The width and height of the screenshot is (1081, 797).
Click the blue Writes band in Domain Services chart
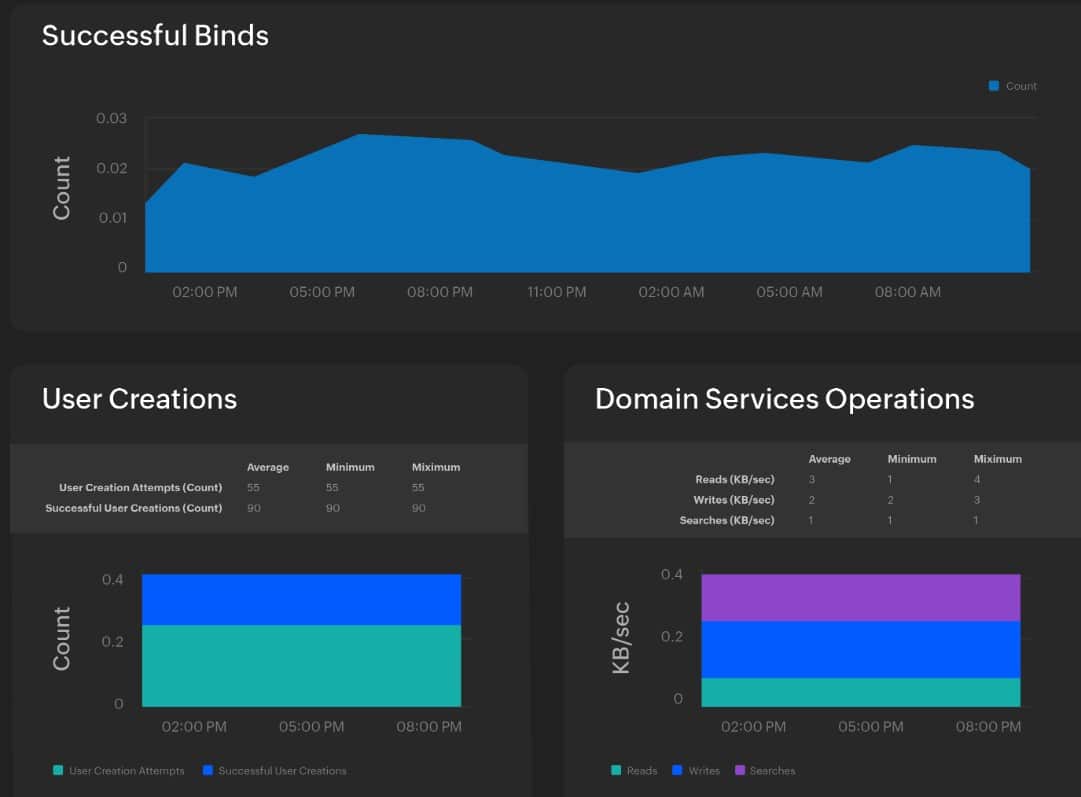(861, 649)
